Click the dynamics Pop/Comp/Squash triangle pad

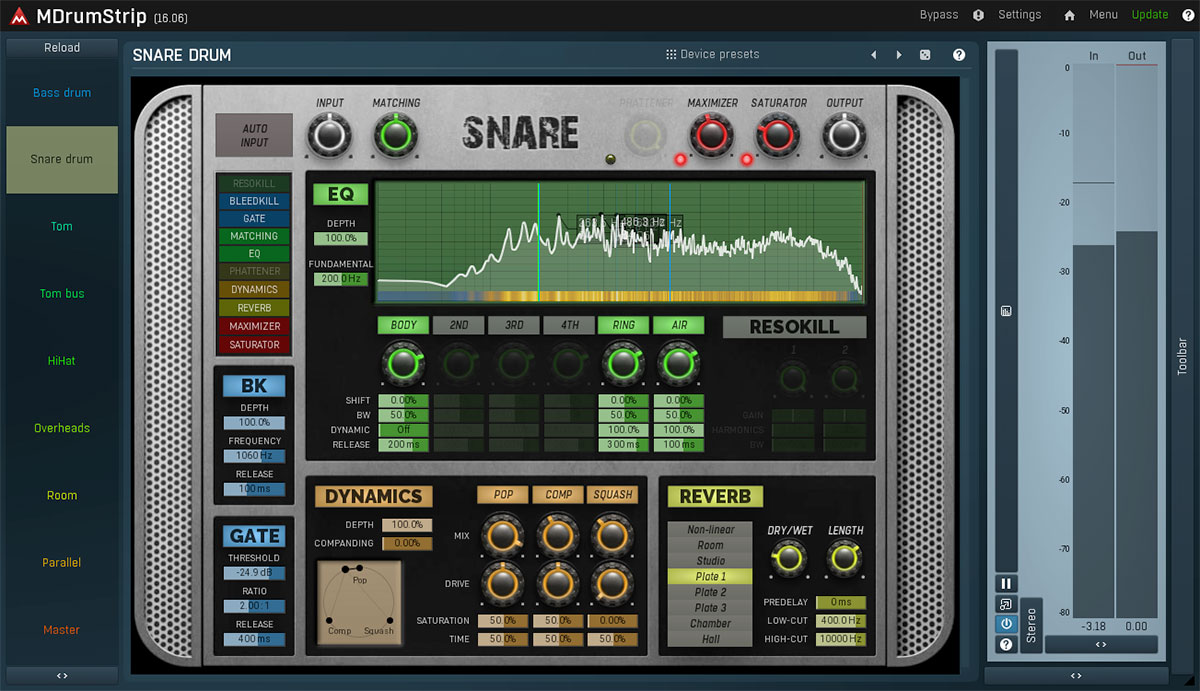(360, 601)
